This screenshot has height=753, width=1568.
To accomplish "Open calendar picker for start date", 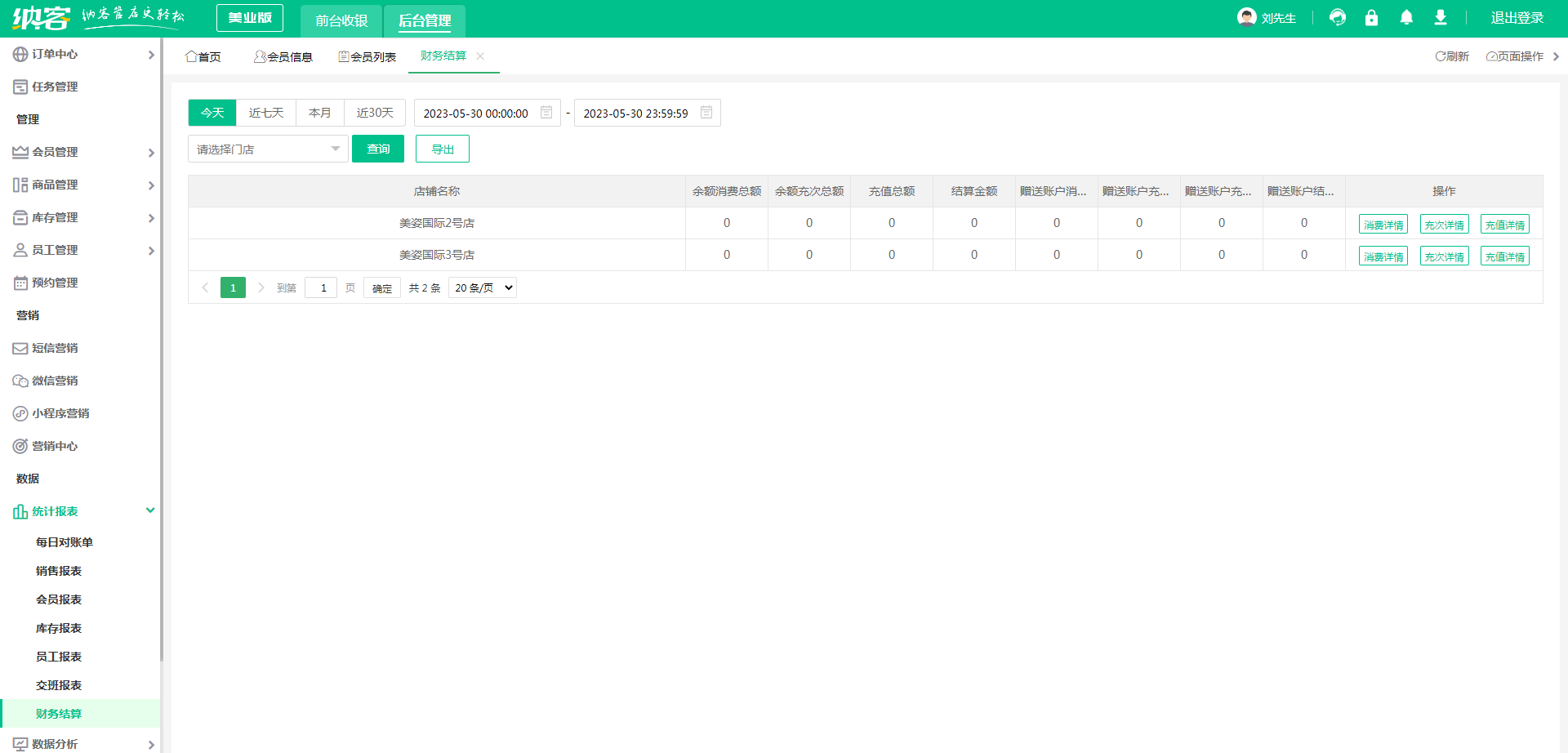I will (x=546, y=113).
